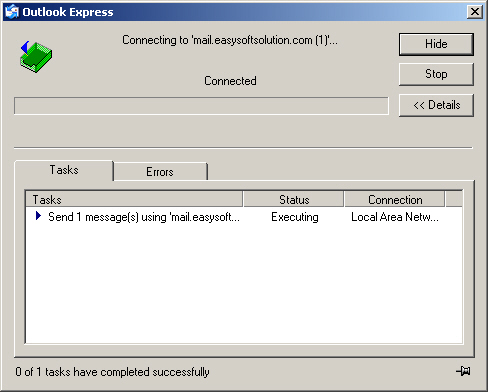
Task: Switch to the Tasks tab
Action: [x=64, y=170]
